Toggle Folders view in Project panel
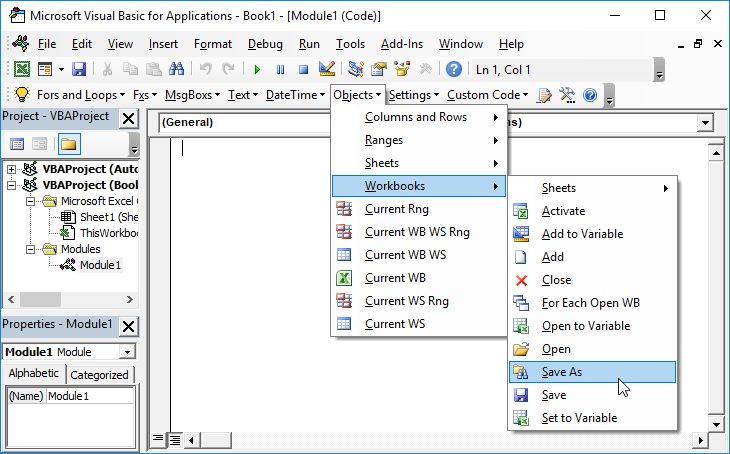The height and width of the screenshot is (454, 730). [x=68, y=144]
